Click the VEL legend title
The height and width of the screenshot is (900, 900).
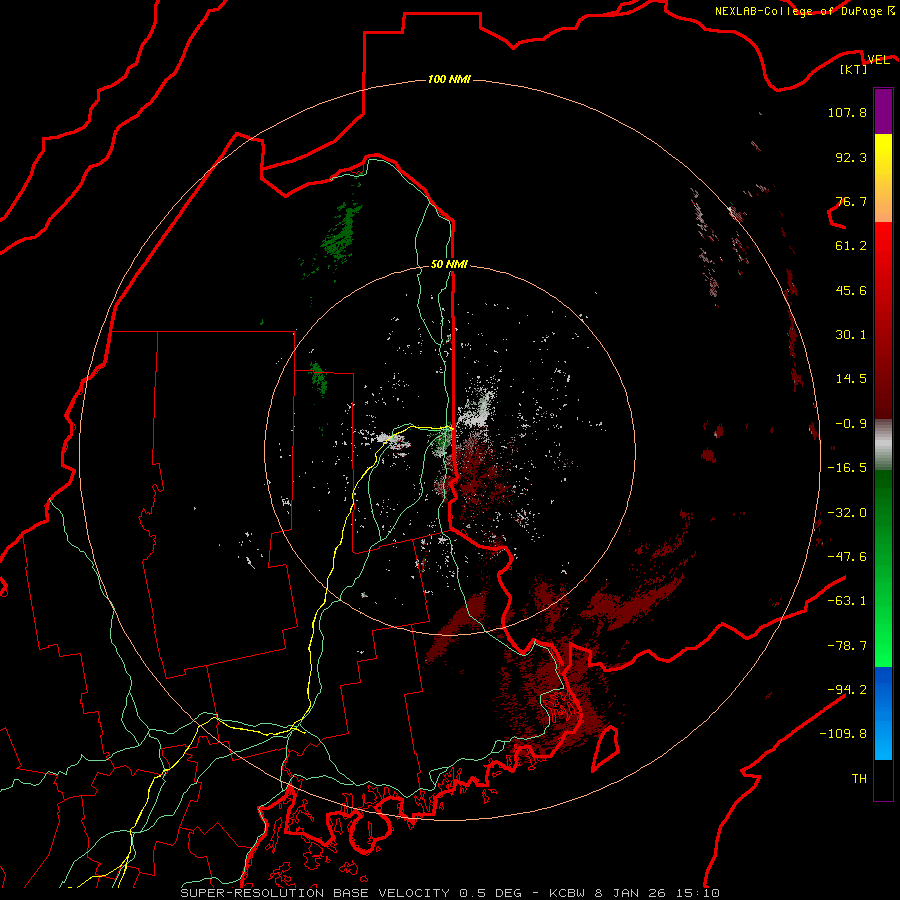coord(878,59)
